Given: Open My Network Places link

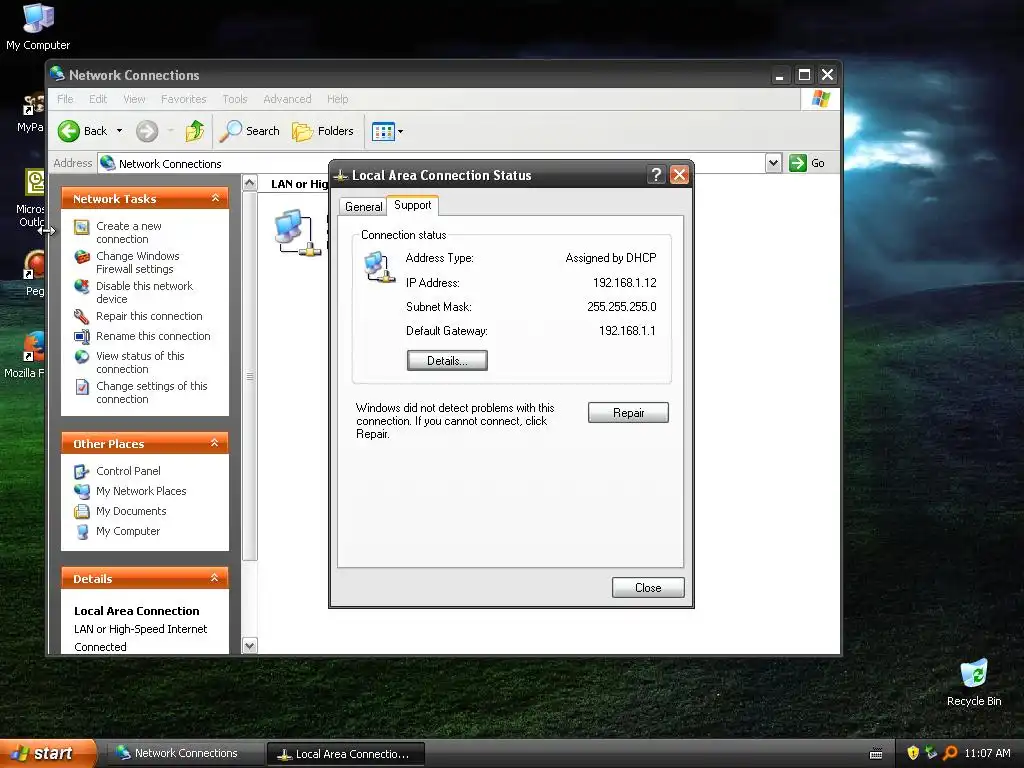Looking at the screenshot, I should 141,491.
